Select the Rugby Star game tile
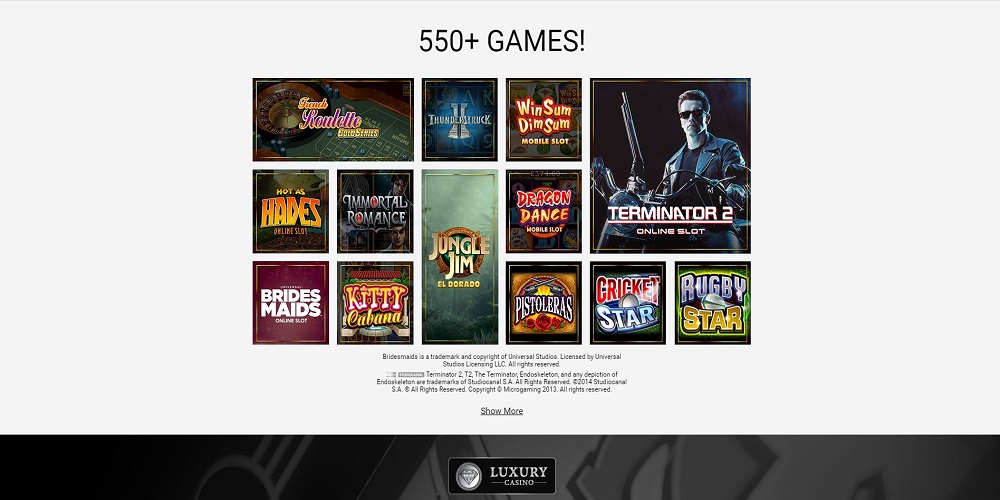1000x500 pixels. (x=712, y=303)
